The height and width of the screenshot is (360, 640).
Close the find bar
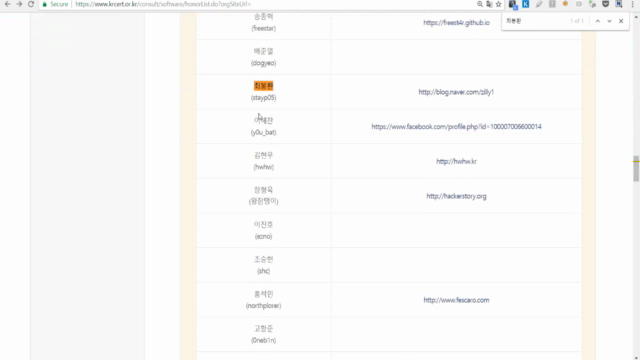pos(621,21)
